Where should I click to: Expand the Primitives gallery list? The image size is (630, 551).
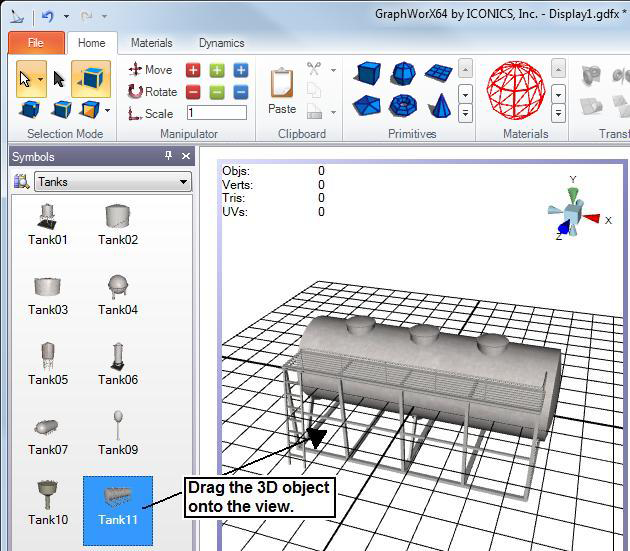point(465,113)
